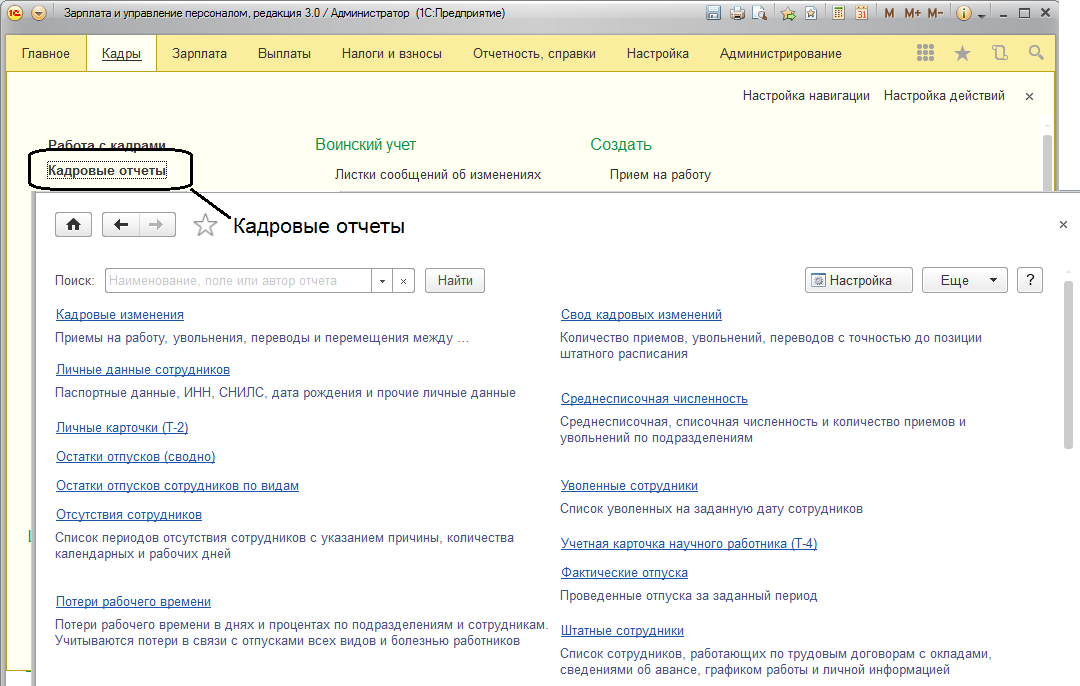
Task: Open Остатки отпусков (сводно) report
Action: pyautogui.click(x=136, y=457)
